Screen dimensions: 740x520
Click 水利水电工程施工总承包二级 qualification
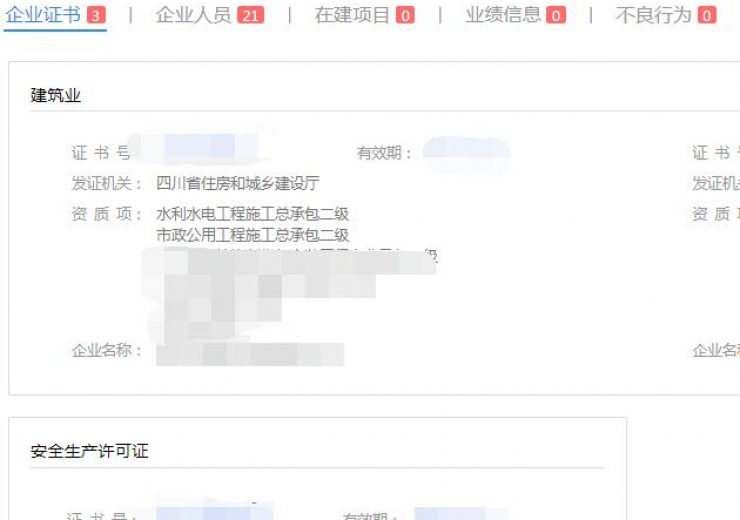click(252, 214)
